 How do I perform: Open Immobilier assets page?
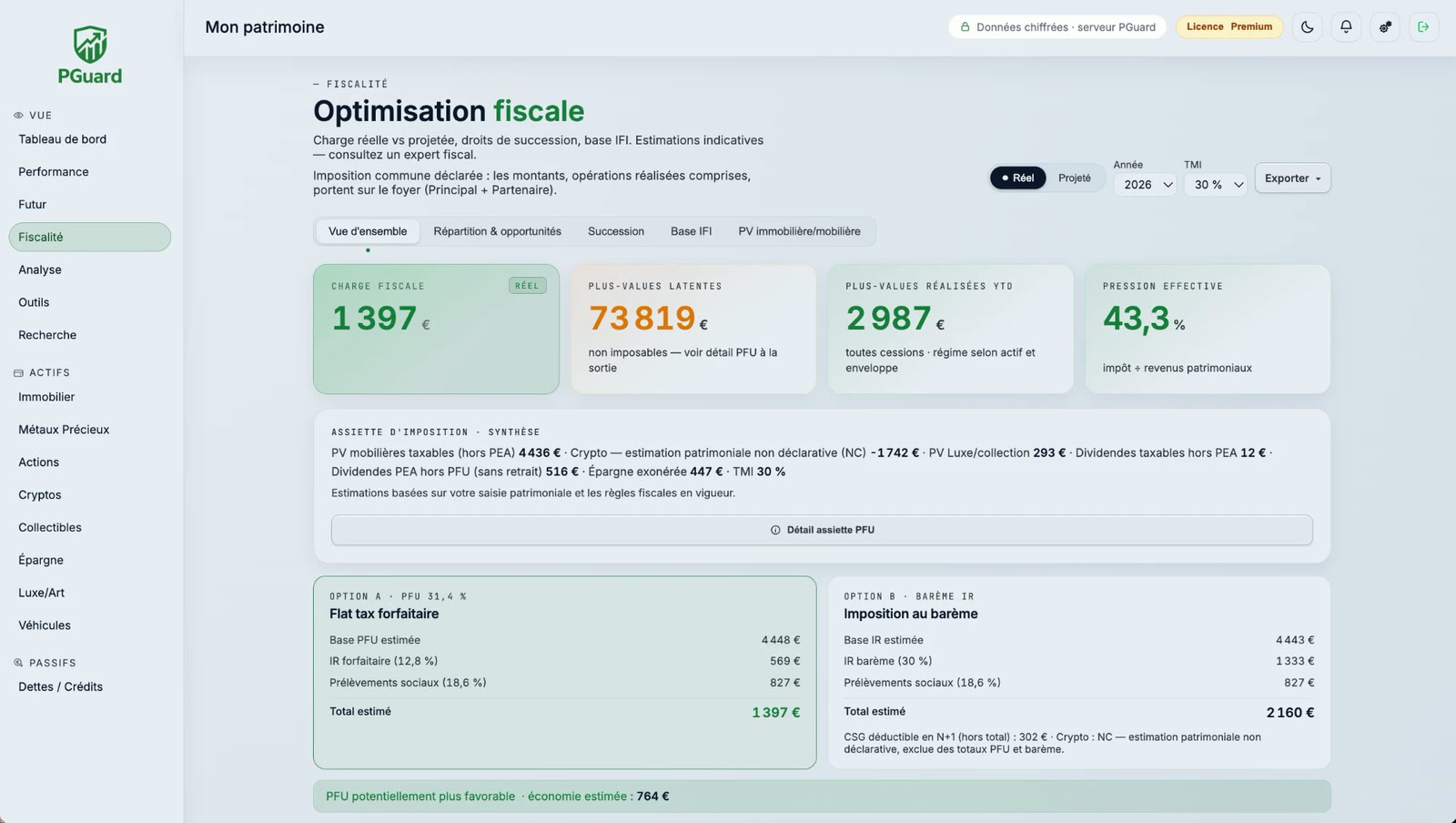click(x=90, y=397)
